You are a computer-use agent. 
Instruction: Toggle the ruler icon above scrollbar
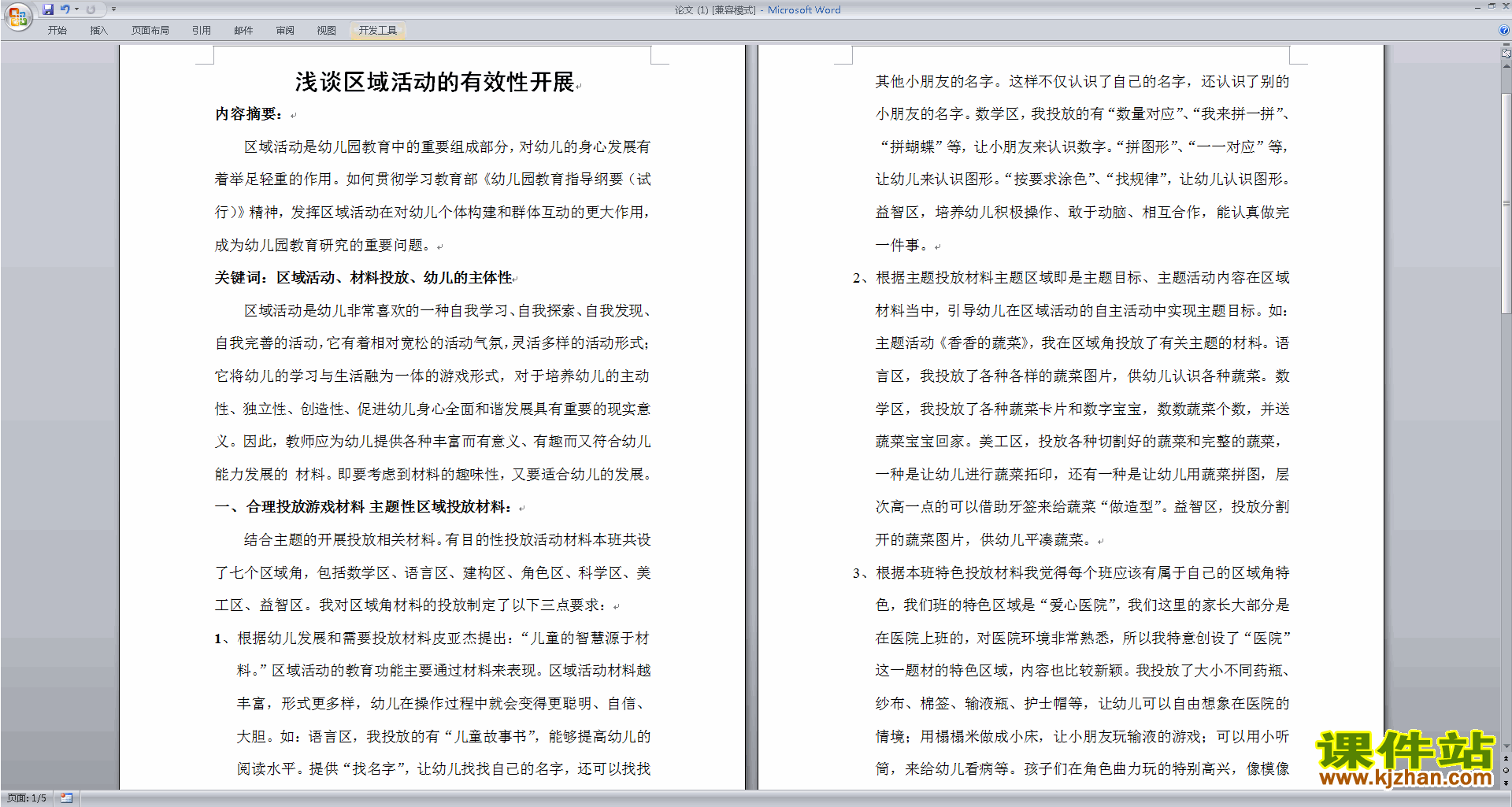(1506, 54)
